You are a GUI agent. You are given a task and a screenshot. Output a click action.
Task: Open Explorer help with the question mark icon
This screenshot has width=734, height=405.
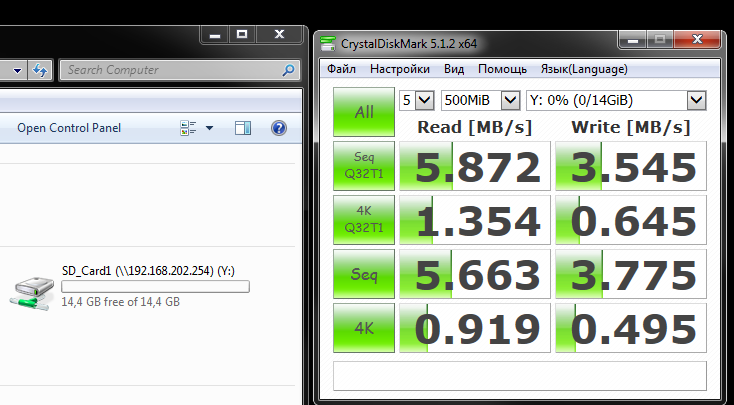(279, 128)
